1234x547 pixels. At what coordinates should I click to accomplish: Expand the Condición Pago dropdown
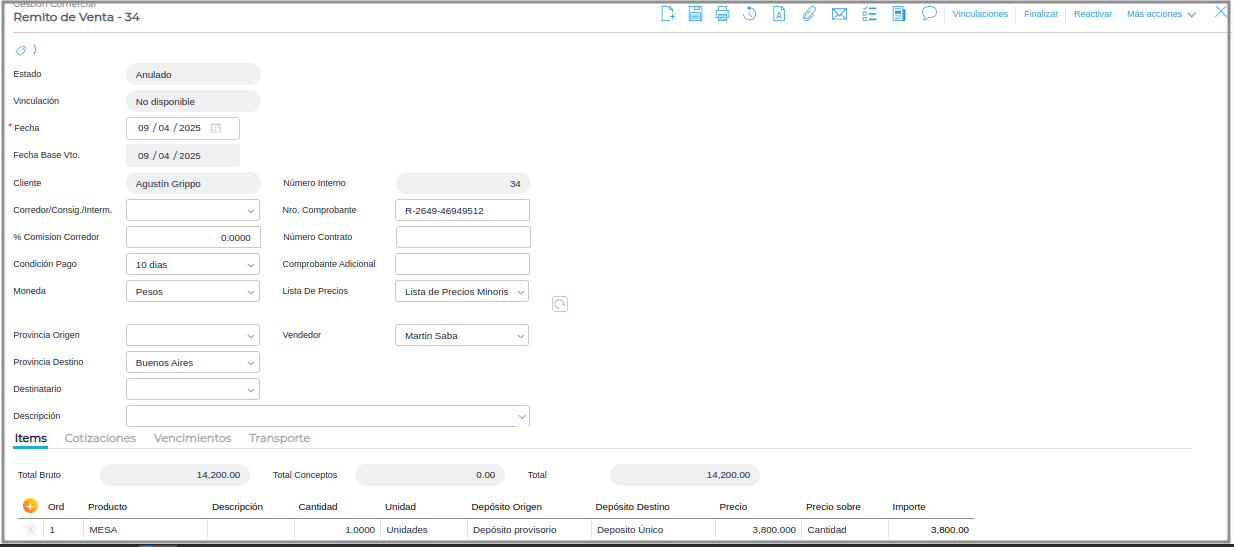[x=250, y=265]
